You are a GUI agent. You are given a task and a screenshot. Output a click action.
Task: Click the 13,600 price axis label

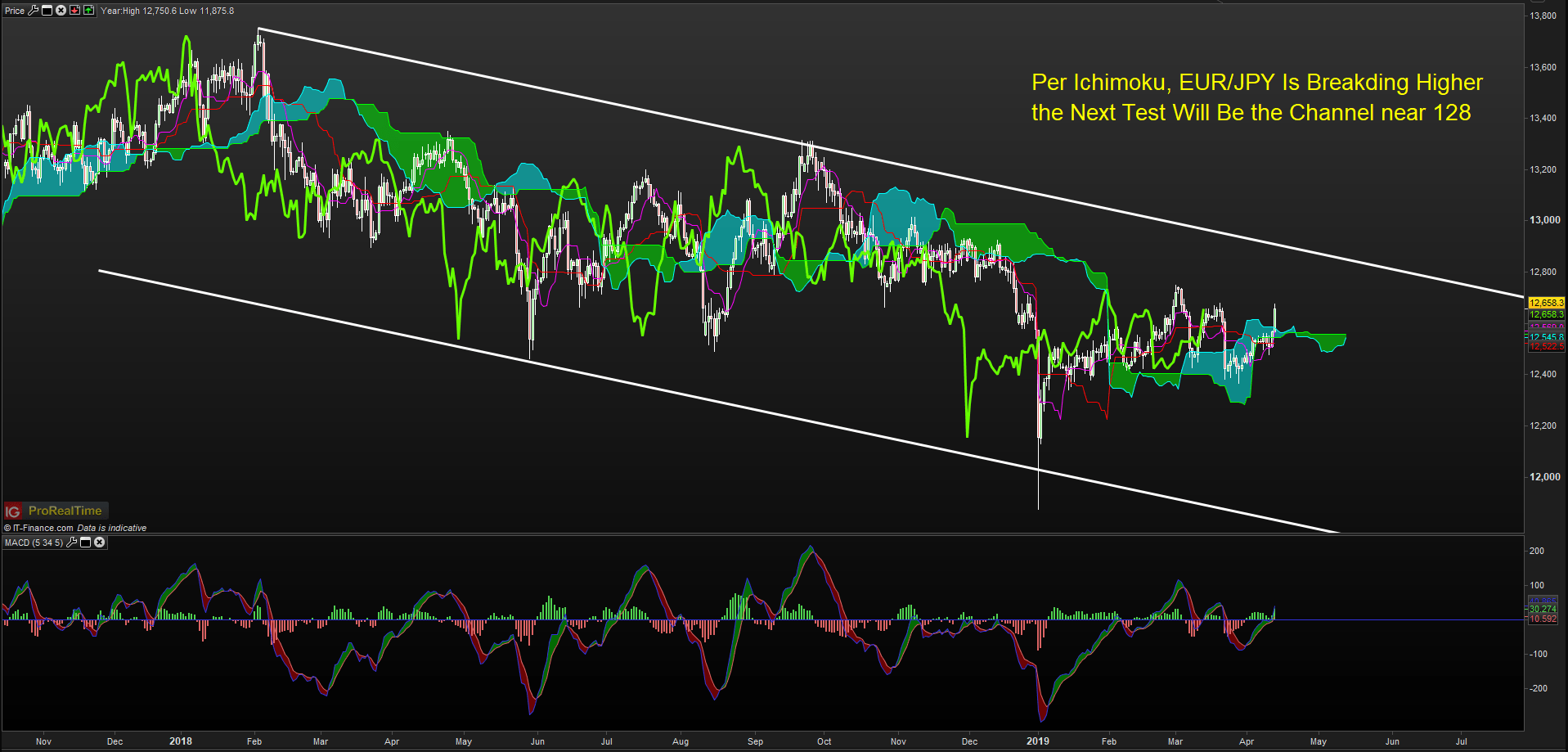1543,67
